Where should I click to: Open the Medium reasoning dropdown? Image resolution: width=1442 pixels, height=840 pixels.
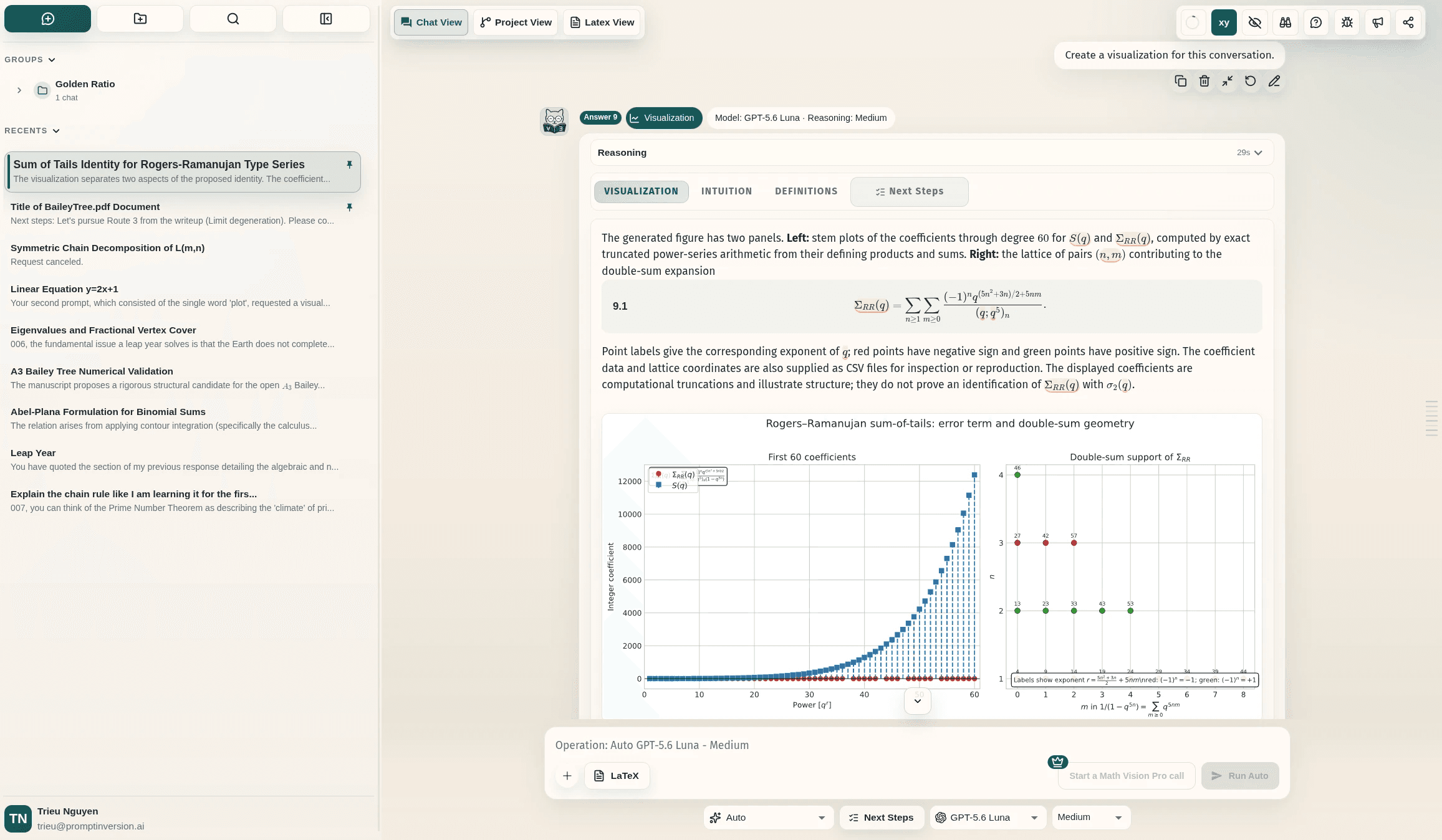pos(1091,818)
